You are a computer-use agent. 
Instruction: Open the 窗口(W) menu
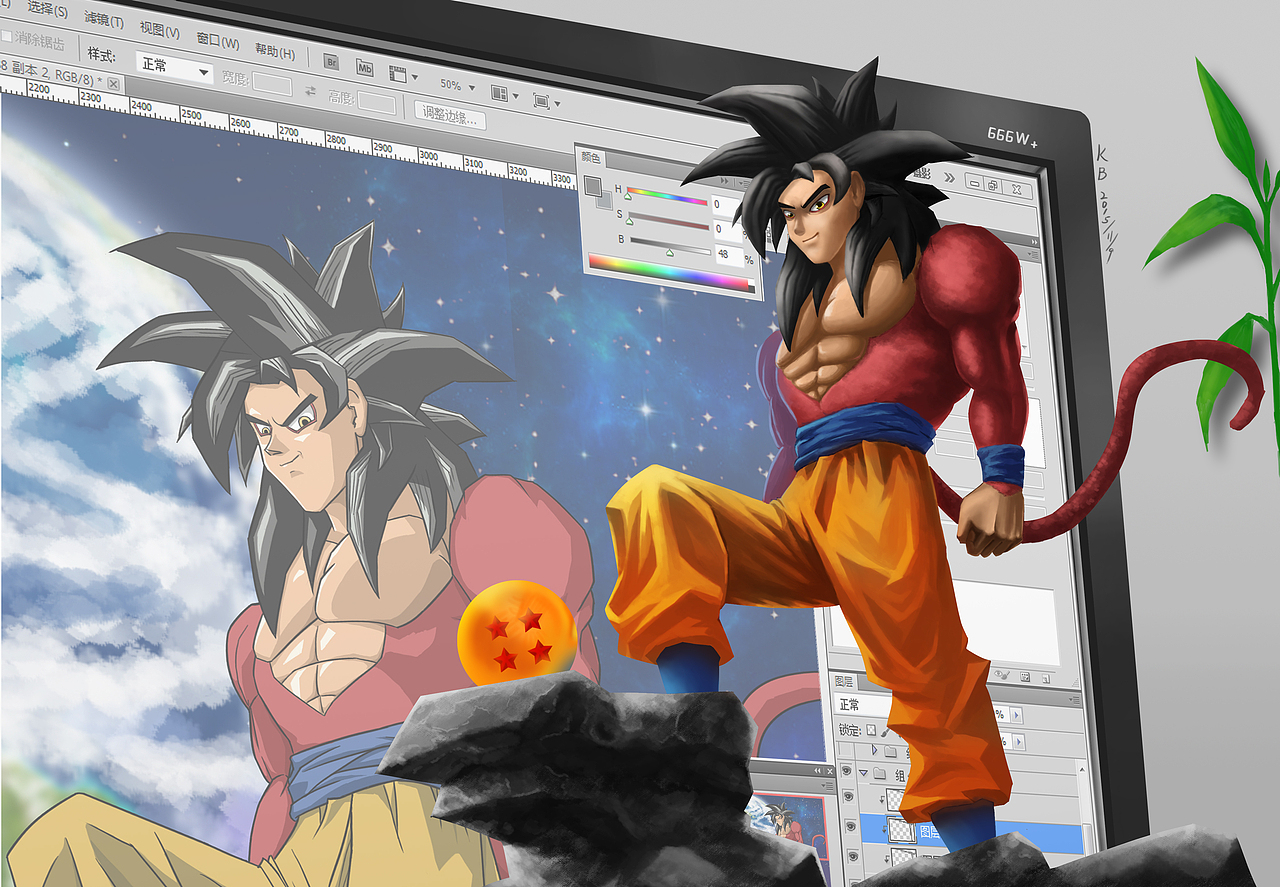[218, 41]
